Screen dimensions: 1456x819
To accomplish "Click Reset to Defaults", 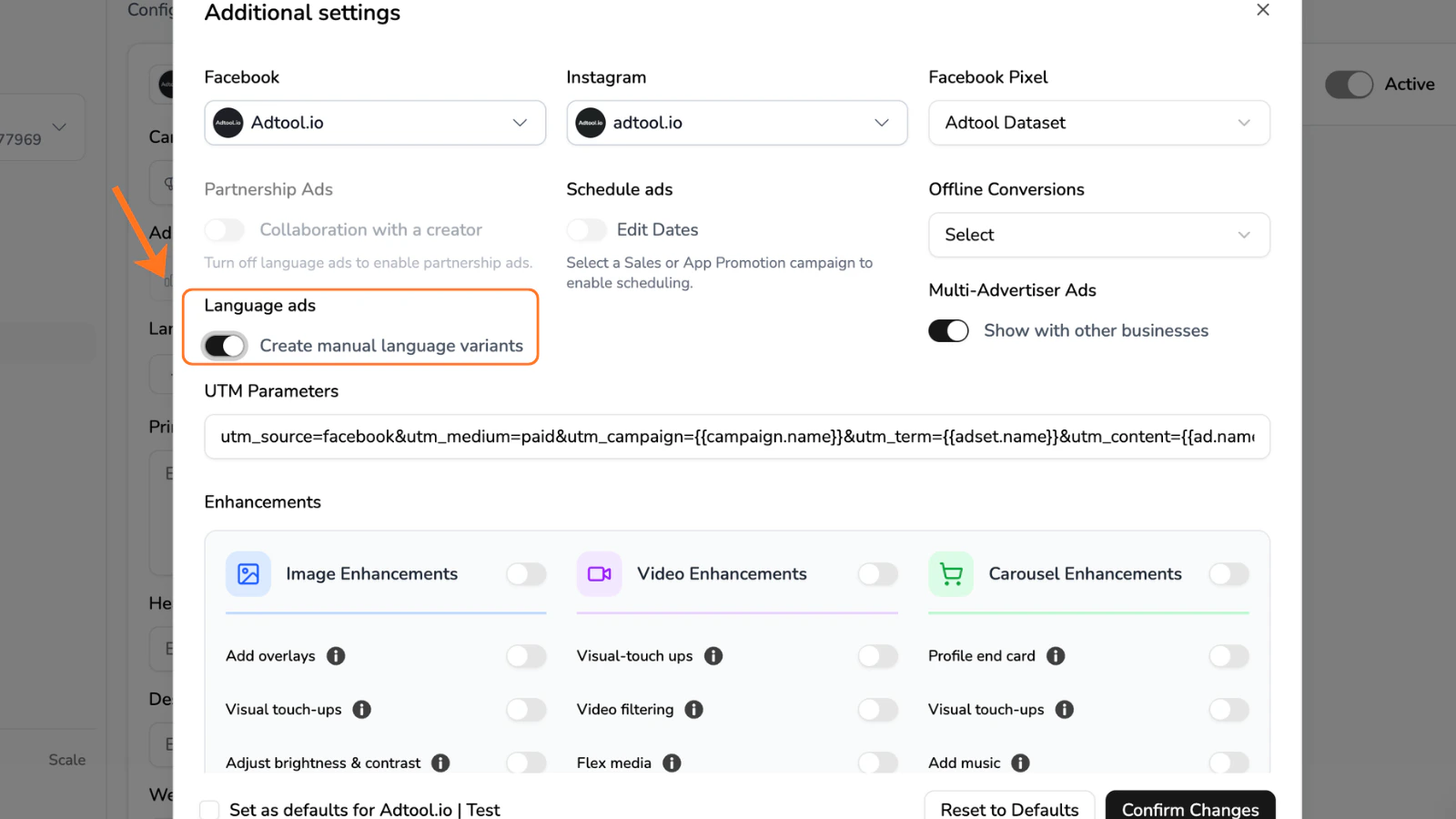I will (1009, 809).
